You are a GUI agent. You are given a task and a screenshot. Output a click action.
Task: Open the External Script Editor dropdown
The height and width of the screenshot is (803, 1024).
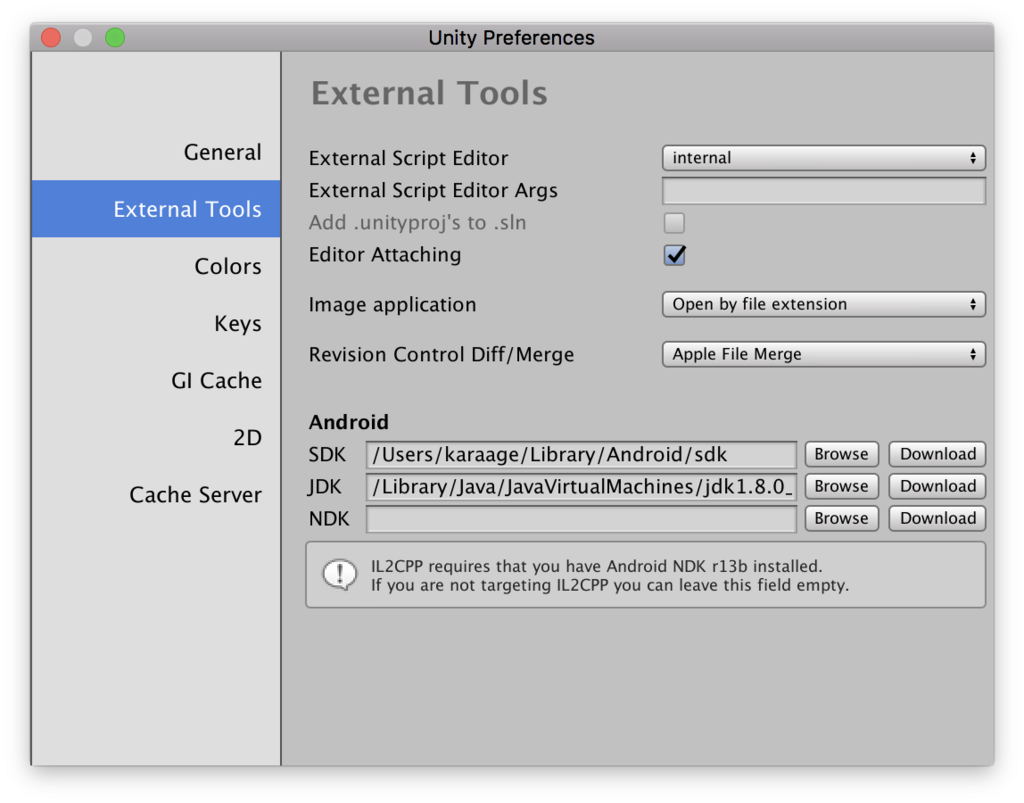tap(824, 158)
